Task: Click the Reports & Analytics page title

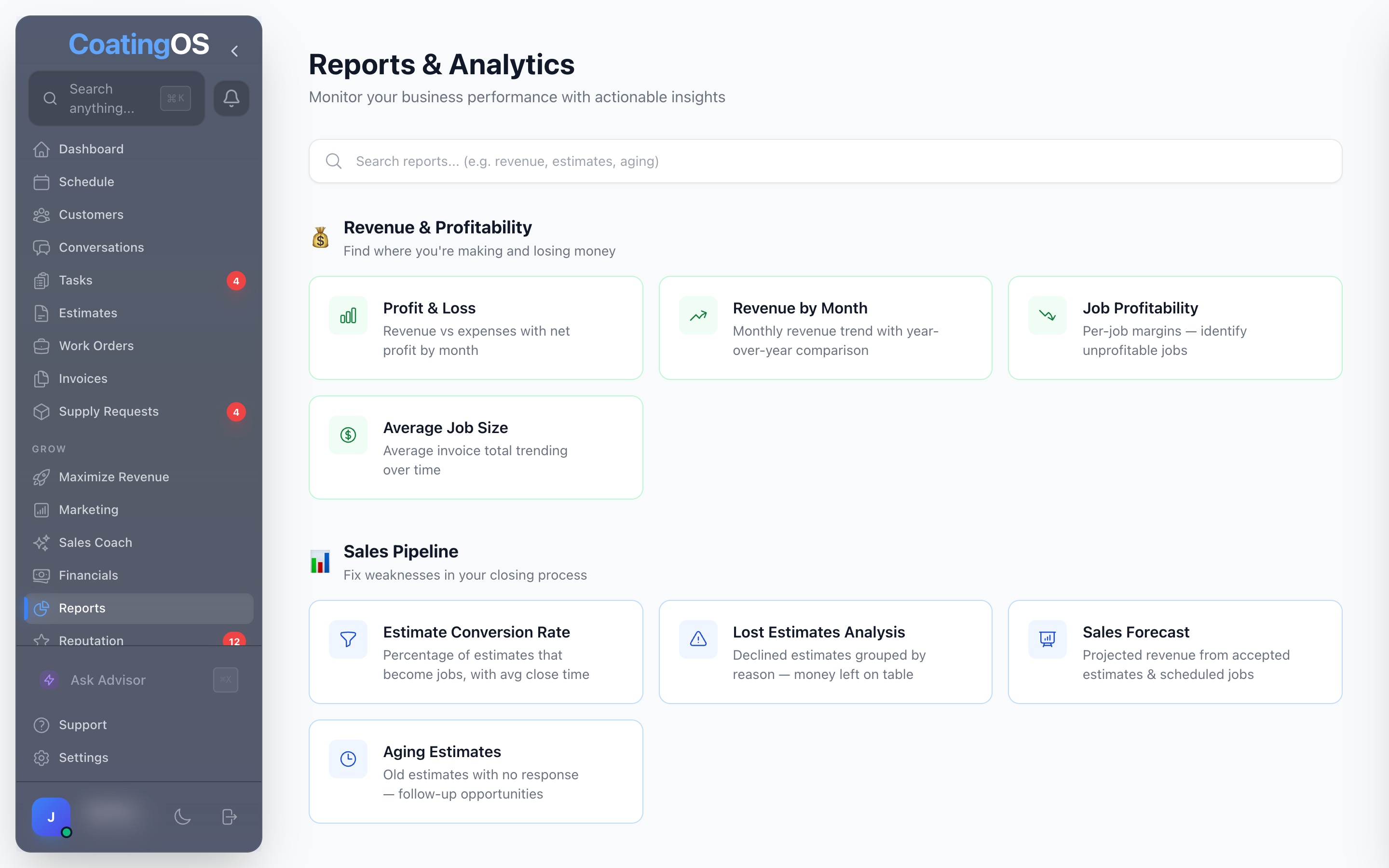Action: pos(441,64)
